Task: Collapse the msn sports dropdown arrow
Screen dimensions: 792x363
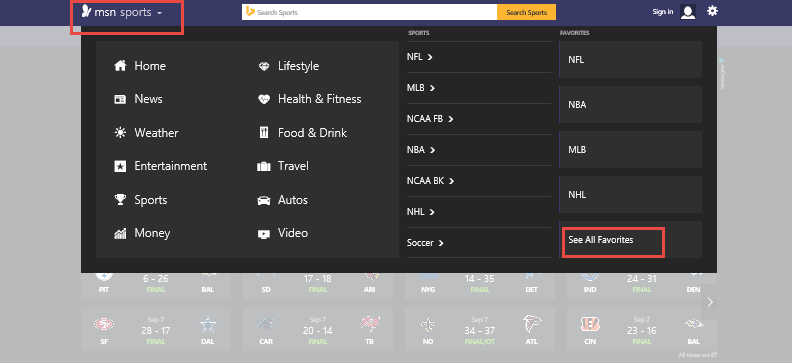Action: 160,13
